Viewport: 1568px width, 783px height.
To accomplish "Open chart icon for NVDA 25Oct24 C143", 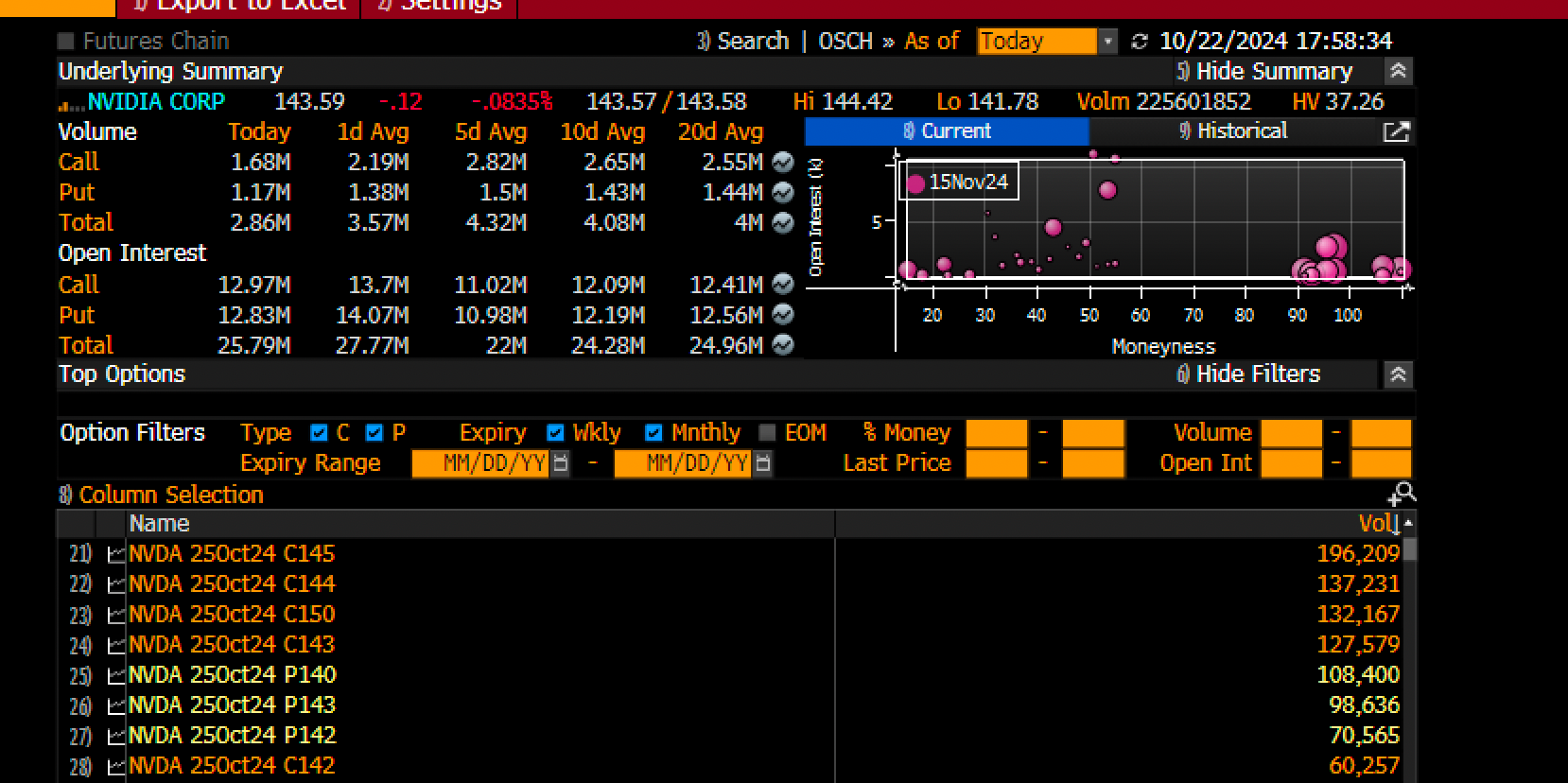I will pos(116,646).
